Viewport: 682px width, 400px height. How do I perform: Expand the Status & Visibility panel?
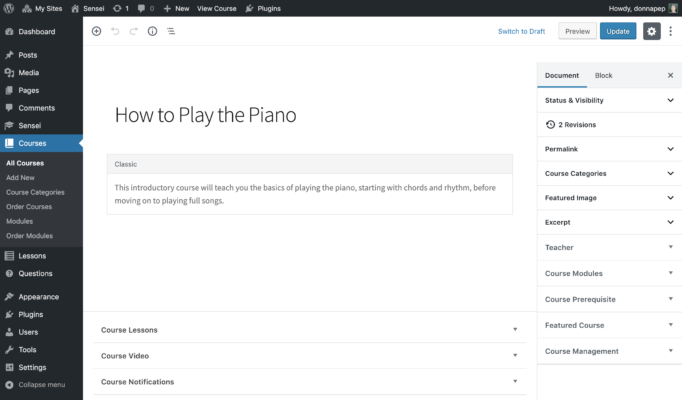[609, 100]
